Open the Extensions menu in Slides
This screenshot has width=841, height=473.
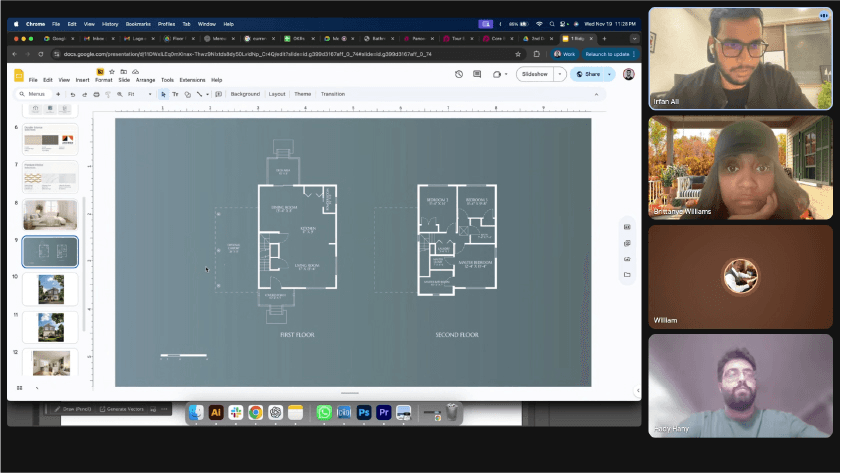[192, 80]
